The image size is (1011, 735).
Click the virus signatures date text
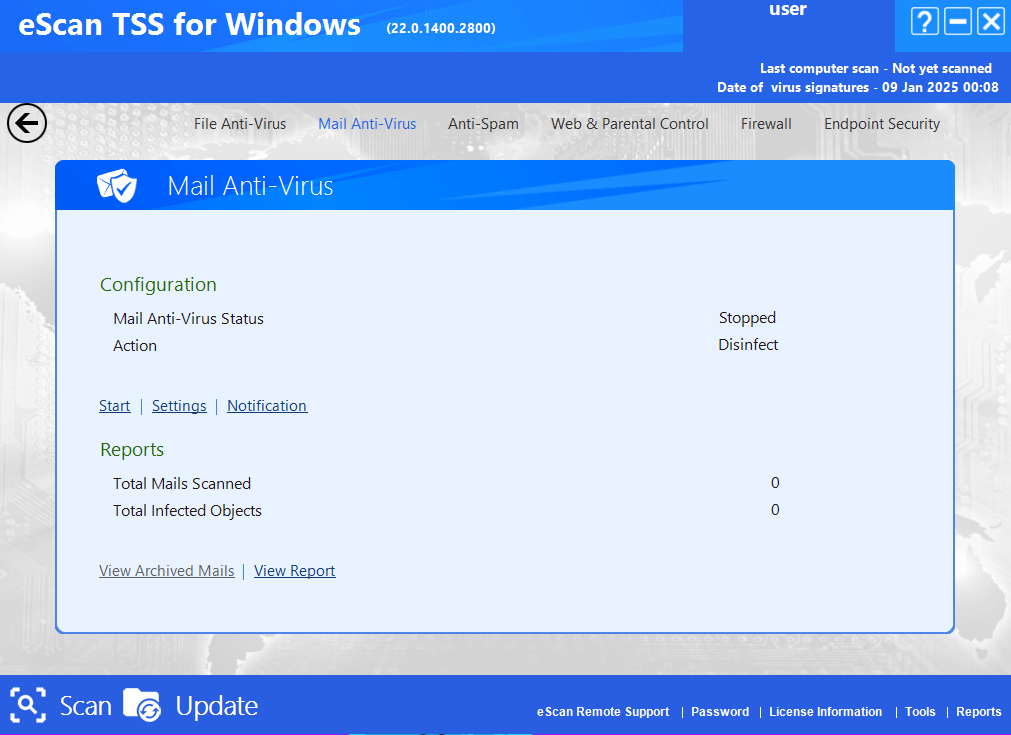(858, 87)
